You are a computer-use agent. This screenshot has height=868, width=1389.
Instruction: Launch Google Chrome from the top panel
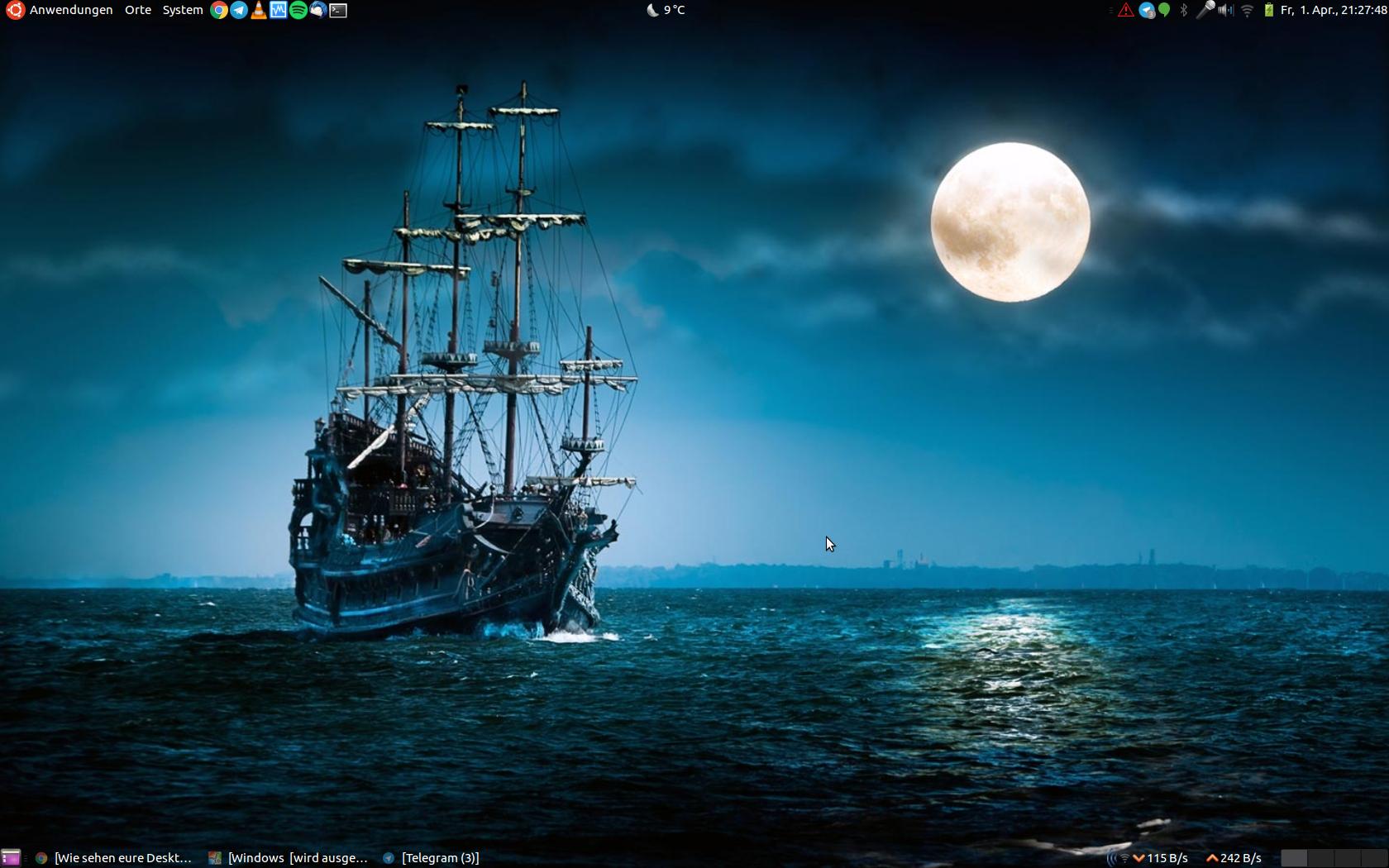(219, 10)
